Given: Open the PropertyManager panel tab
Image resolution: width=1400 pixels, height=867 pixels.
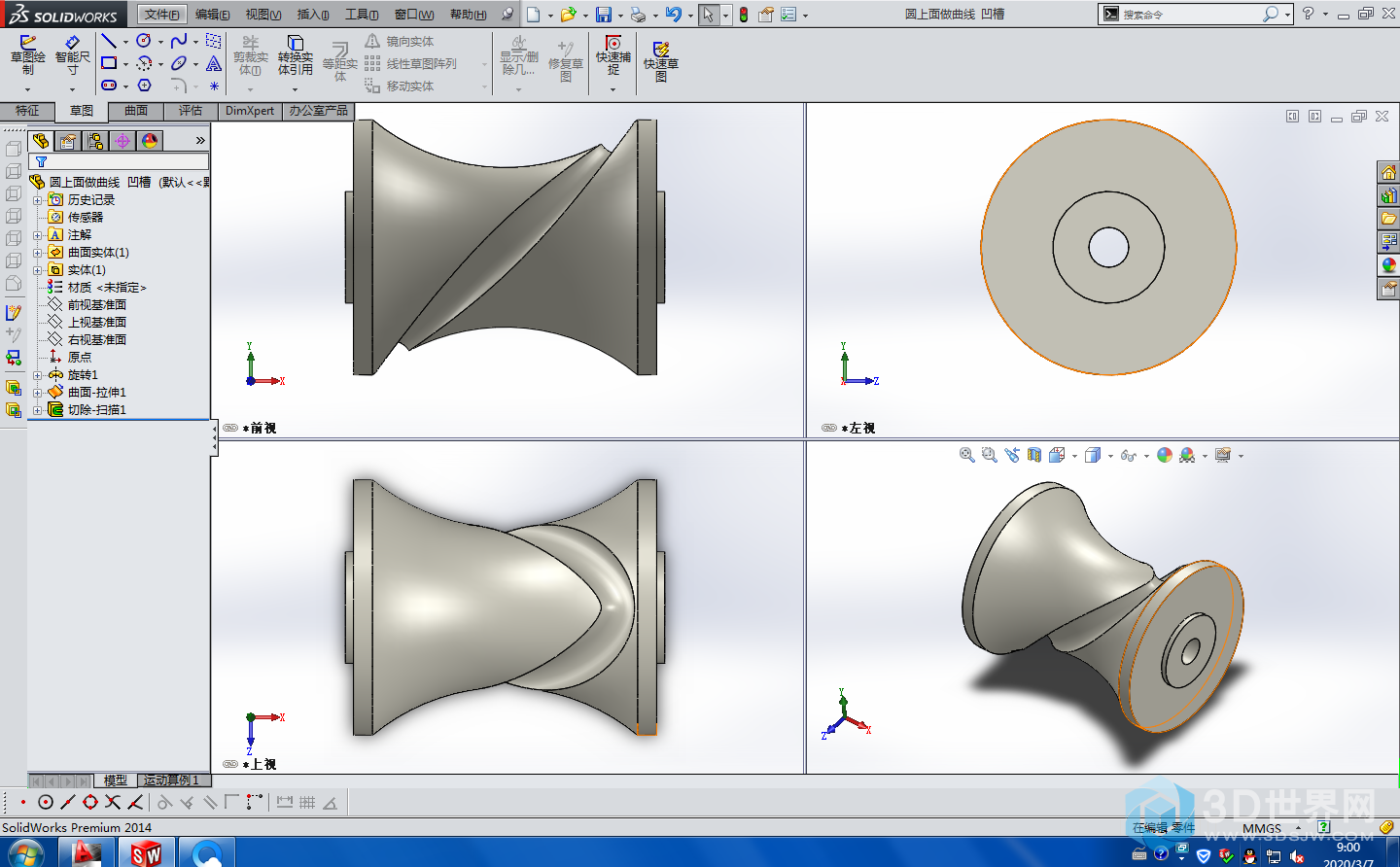Looking at the screenshot, I should tap(68, 141).
